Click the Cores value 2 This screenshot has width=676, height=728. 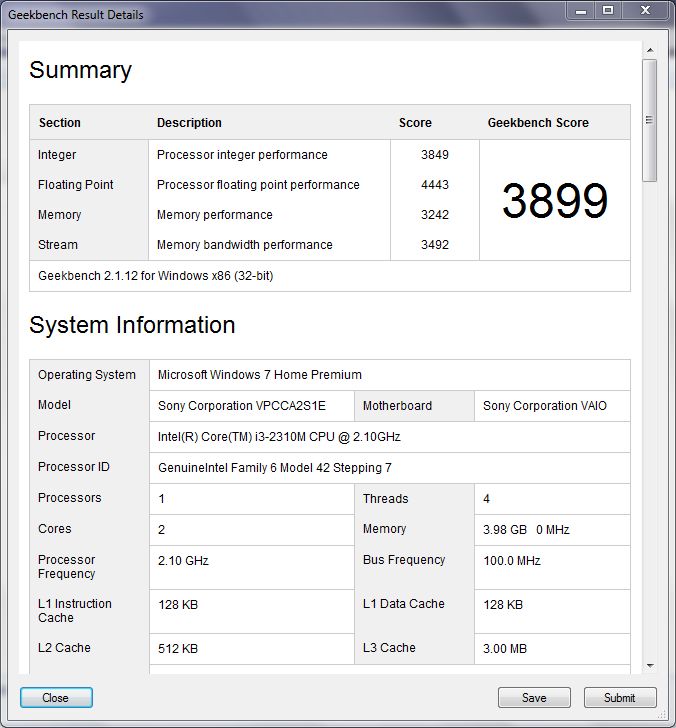pyautogui.click(x=161, y=530)
